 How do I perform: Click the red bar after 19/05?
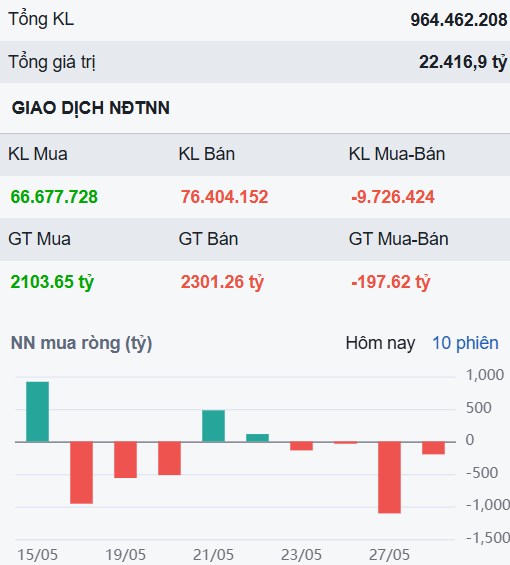tap(169, 458)
